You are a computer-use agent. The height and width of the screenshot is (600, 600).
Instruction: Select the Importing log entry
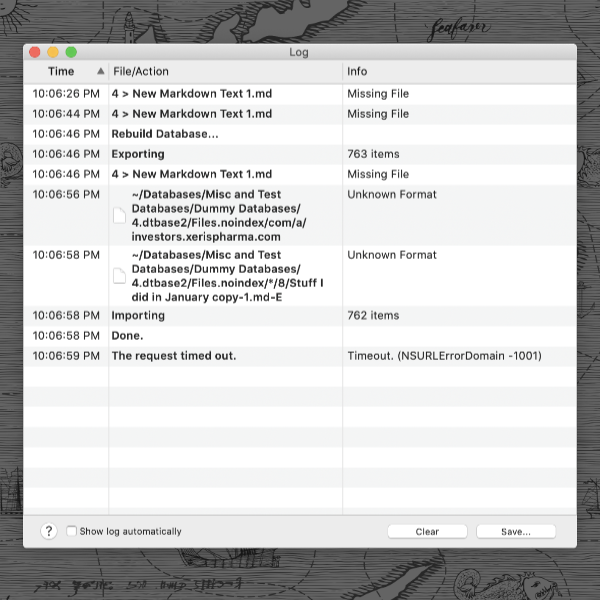(x=138, y=316)
